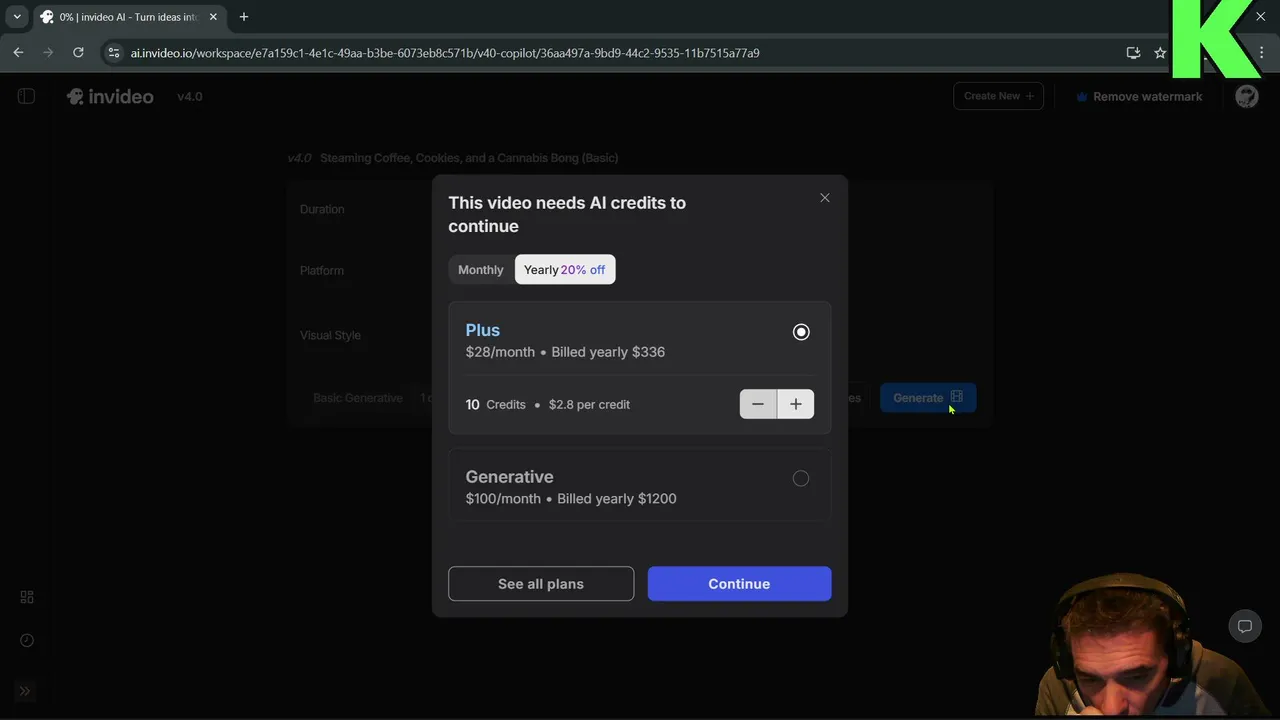Click the invideo logo
Screen dimensions: 1280x720
tap(110, 97)
